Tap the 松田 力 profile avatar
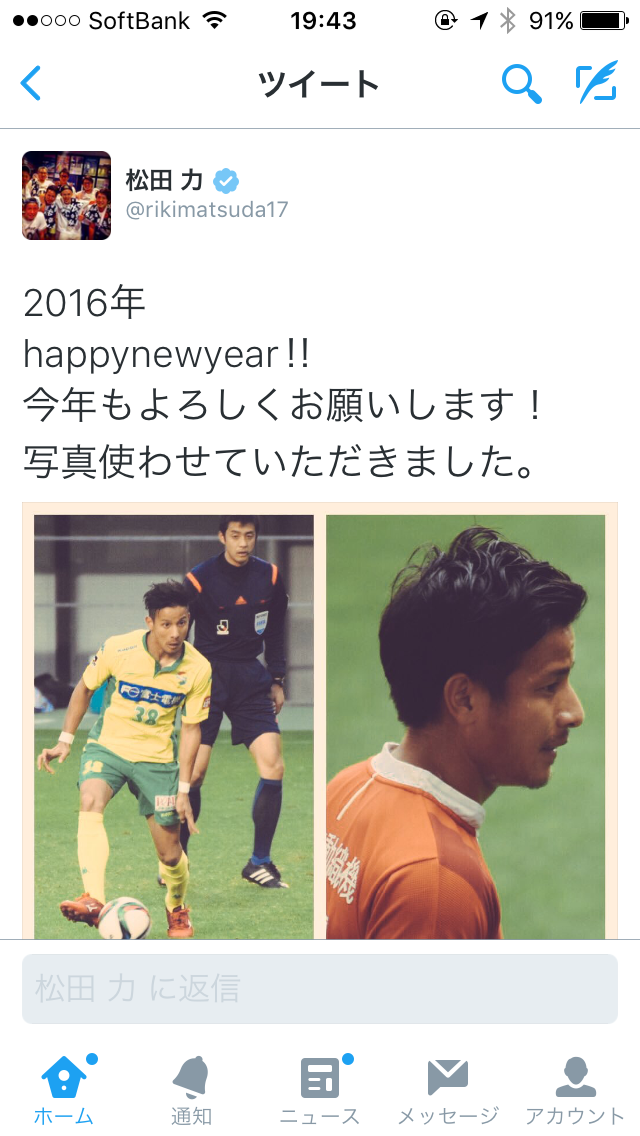The width and height of the screenshot is (640, 1136). 67,196
